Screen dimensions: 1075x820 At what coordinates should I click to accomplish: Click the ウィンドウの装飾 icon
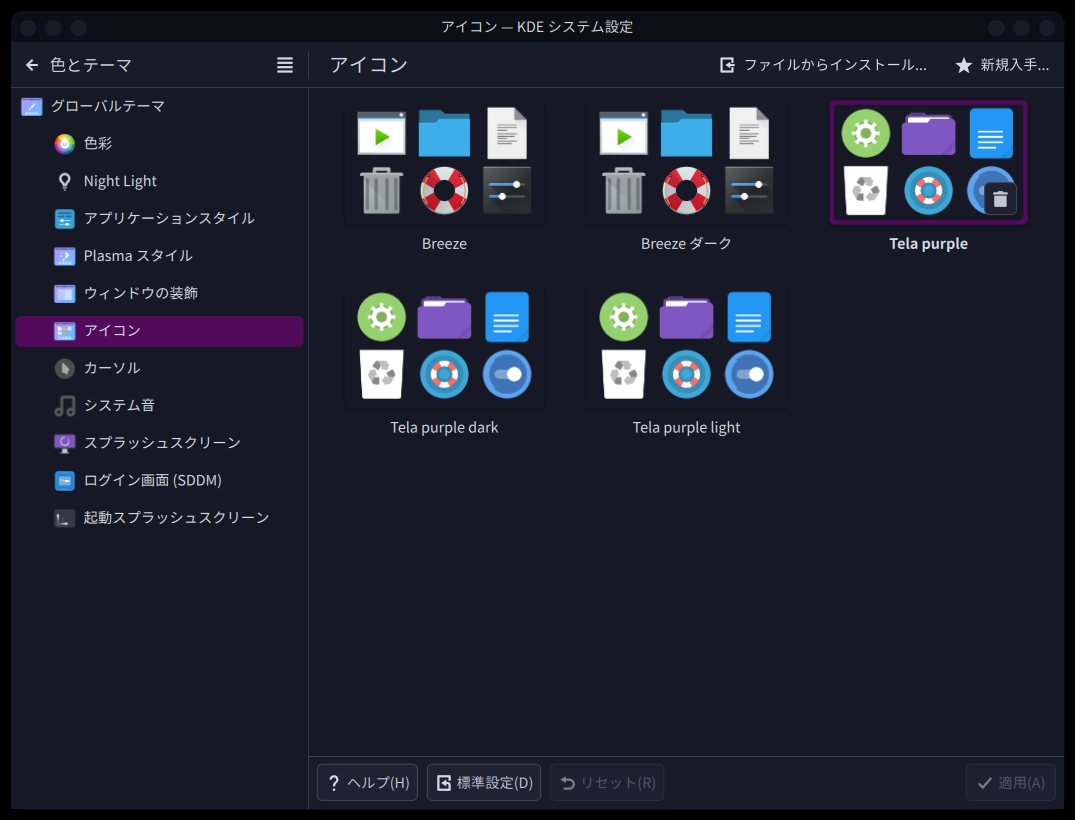(64, 293)
